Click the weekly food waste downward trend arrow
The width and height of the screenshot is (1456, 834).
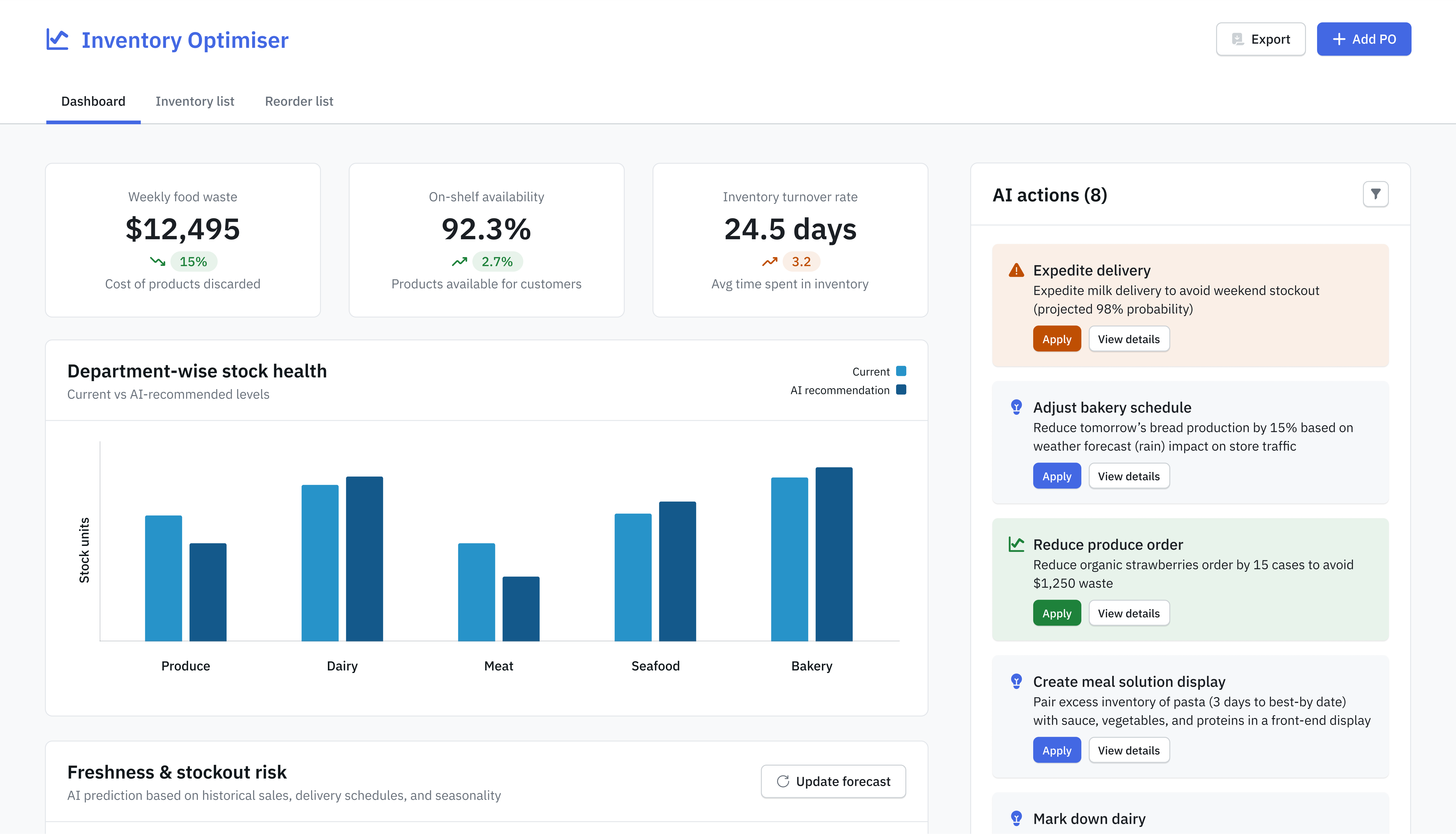tap(157, 262)
